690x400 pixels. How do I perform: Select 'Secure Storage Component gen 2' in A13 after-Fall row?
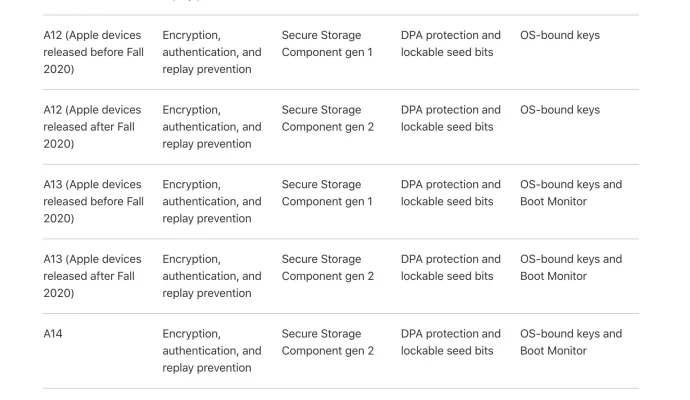328,268
